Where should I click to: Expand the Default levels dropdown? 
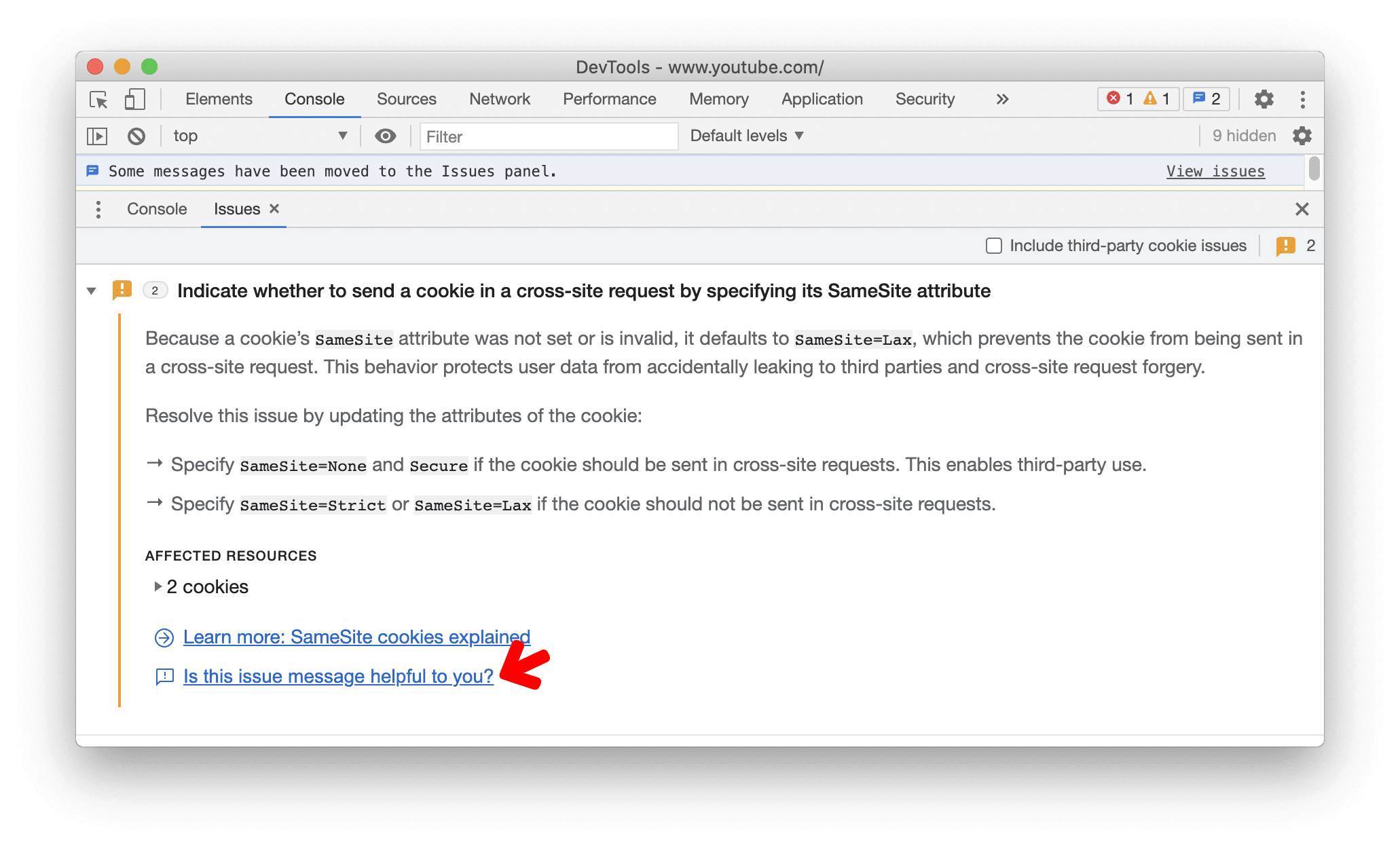click(747, 136)
